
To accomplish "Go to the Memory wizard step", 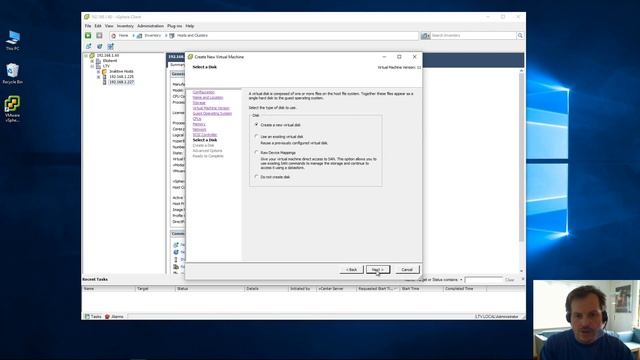I will (199, 124).
